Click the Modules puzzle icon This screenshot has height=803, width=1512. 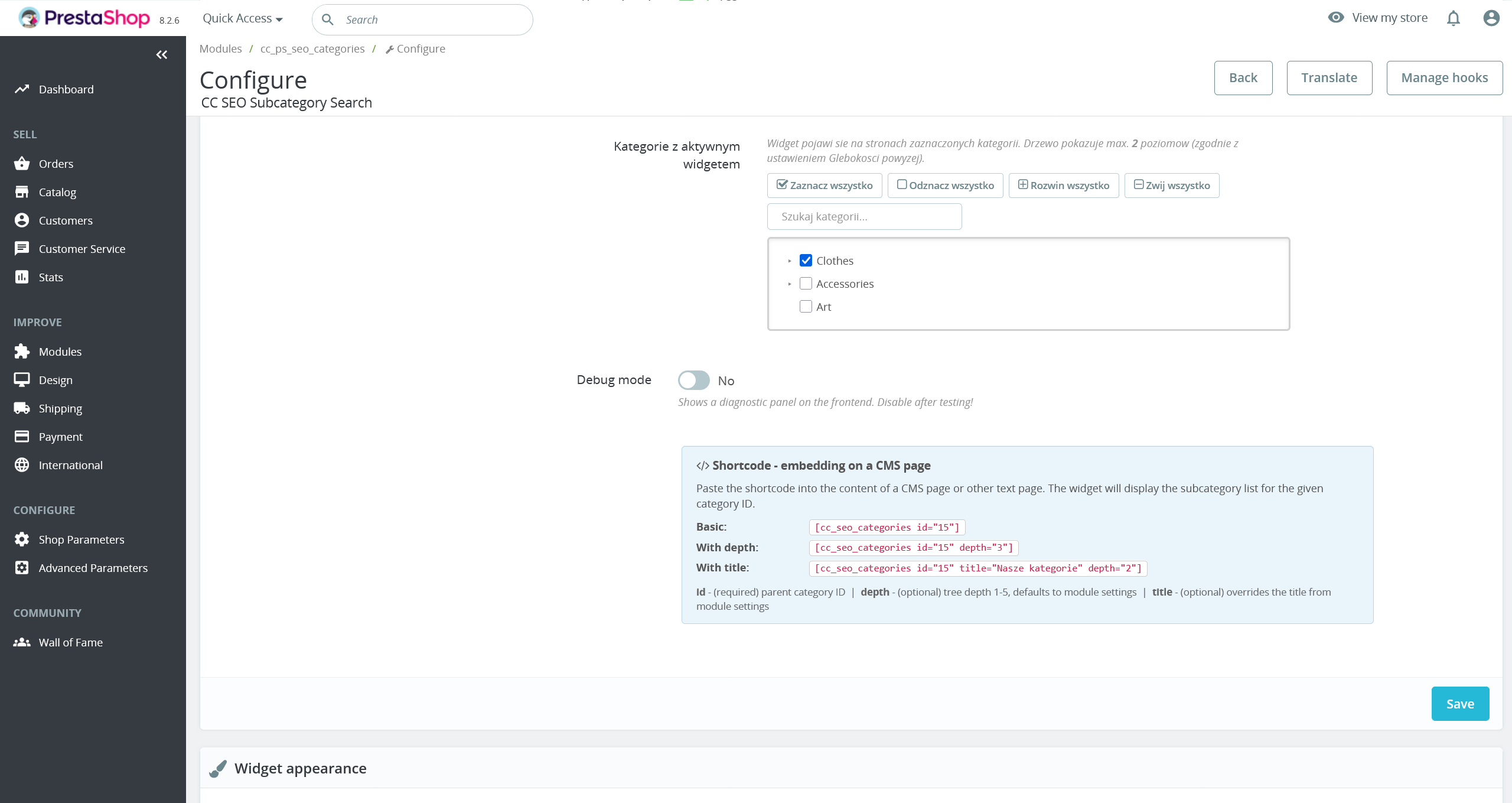point(22,352)
